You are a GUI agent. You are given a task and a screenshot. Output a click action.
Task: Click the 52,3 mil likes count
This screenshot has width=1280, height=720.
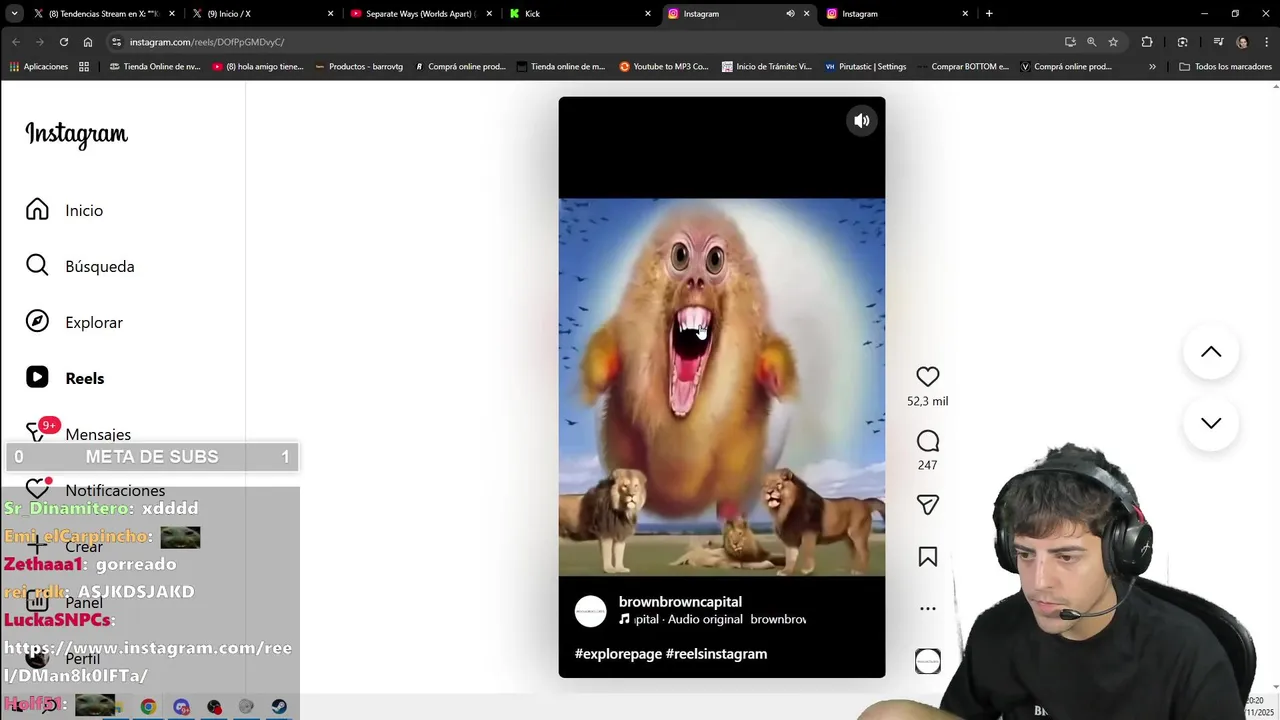click(x=928, y=401)
